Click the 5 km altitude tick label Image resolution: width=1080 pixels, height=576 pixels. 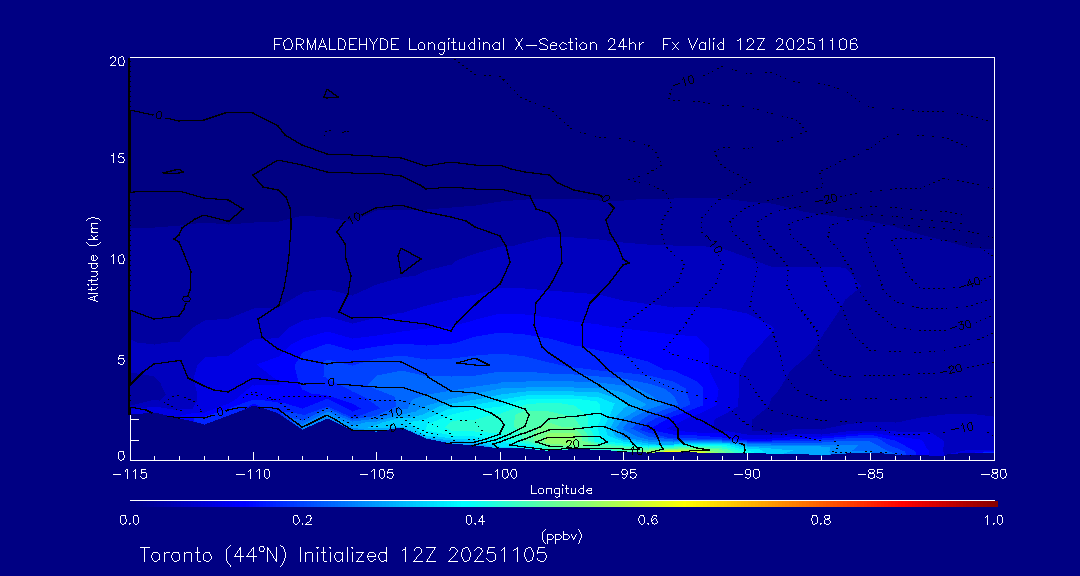coord(119,359)
